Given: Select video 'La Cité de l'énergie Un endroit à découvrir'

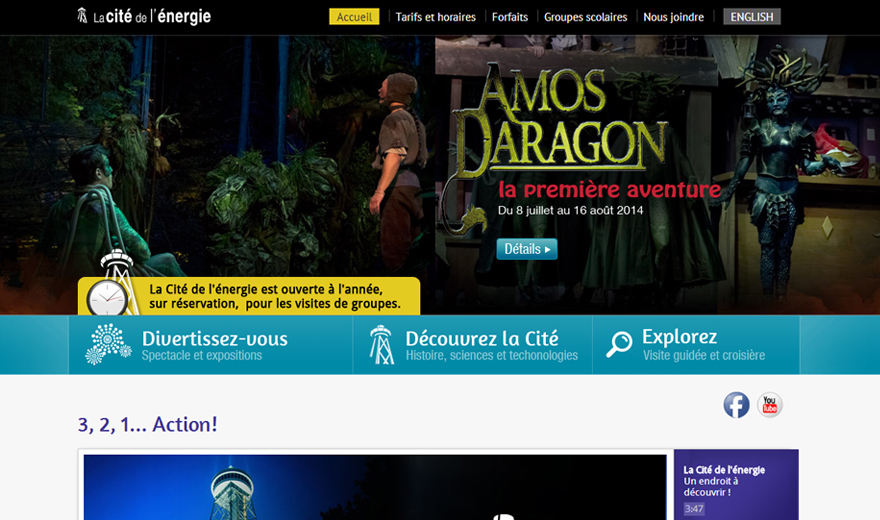Looking at the screenshot, I should tap(736, 485).
